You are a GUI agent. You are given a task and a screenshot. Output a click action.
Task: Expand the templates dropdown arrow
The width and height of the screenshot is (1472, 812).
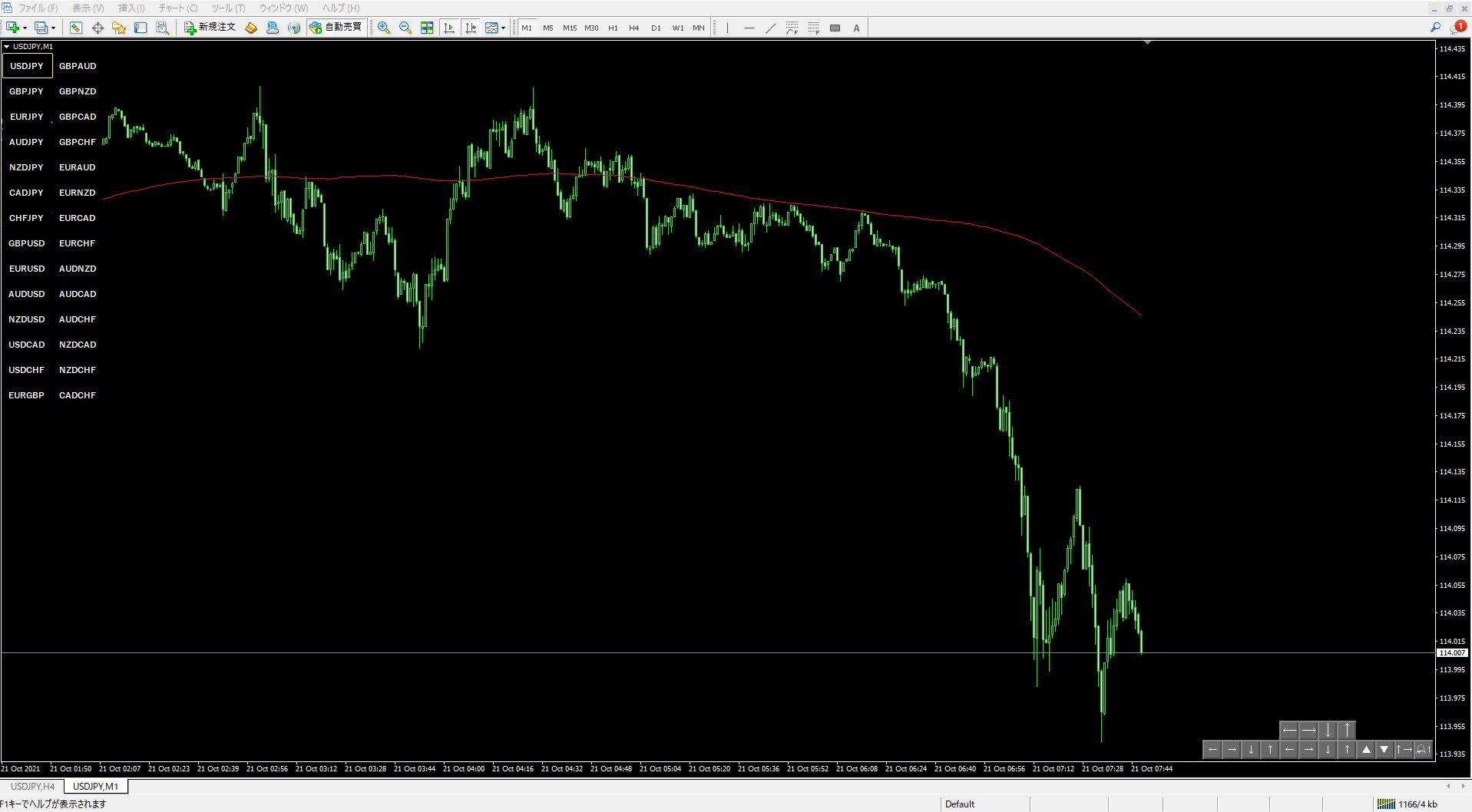click(x=503, y=28)
